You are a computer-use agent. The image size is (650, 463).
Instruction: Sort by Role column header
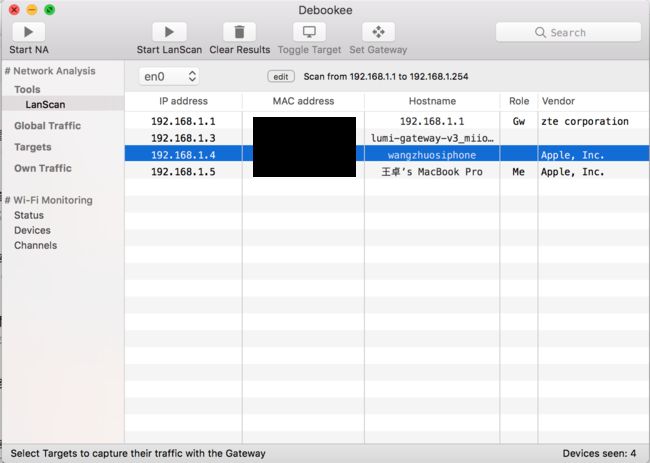(x=519, y=101)
